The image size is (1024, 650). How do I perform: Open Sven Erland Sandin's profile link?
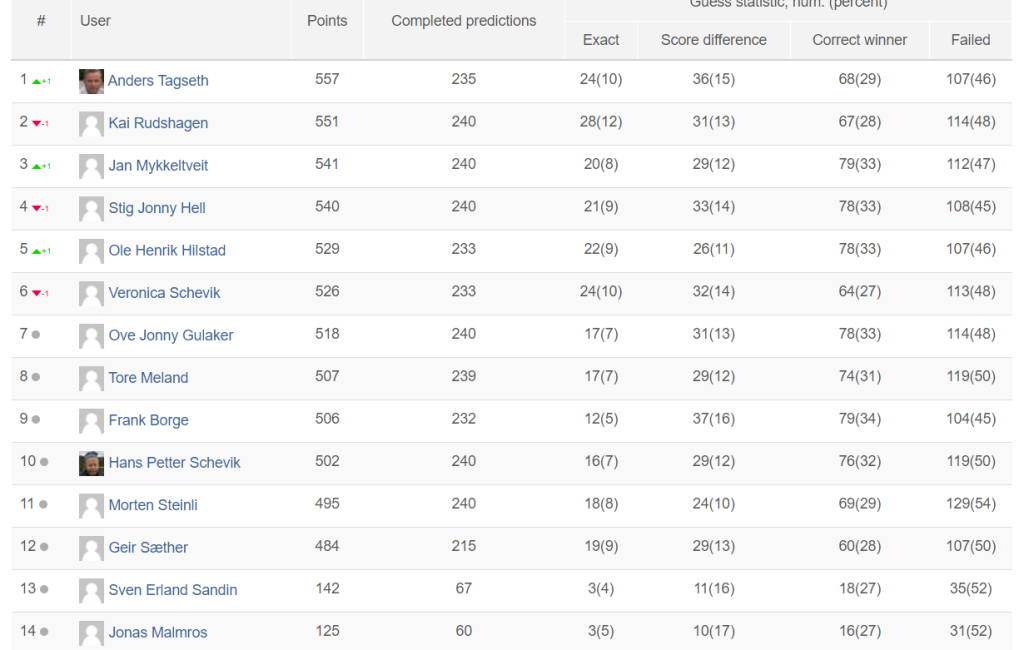coord(172,590)
